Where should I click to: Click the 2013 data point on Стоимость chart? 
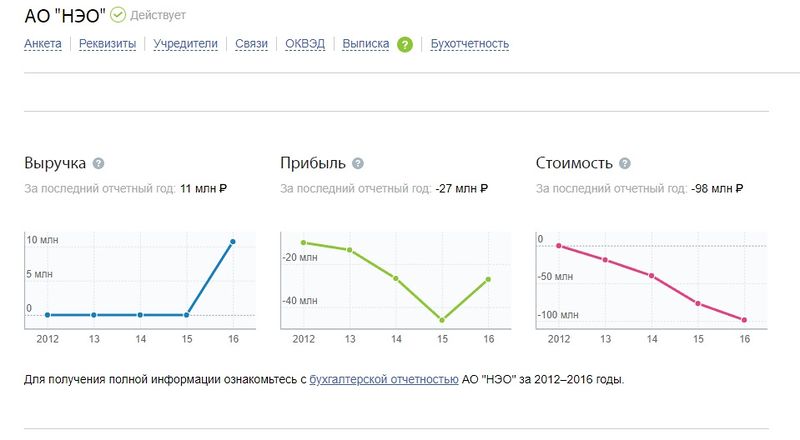[605, 260]
